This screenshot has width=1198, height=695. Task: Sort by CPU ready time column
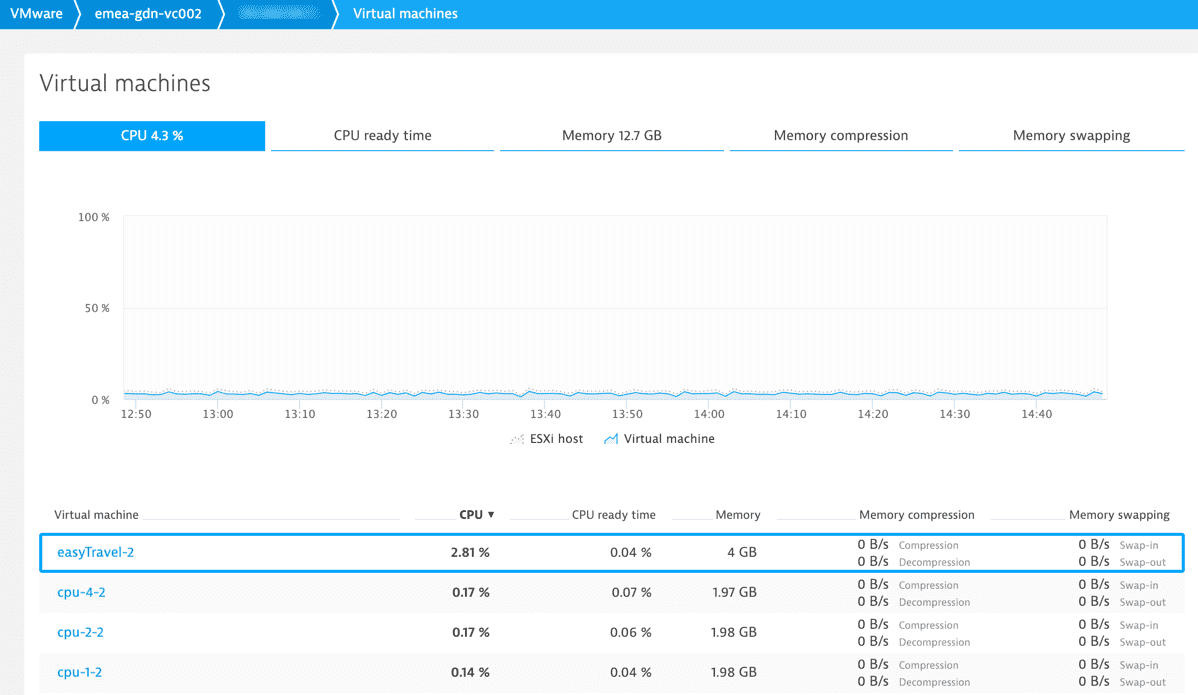(x=613, y=515)
